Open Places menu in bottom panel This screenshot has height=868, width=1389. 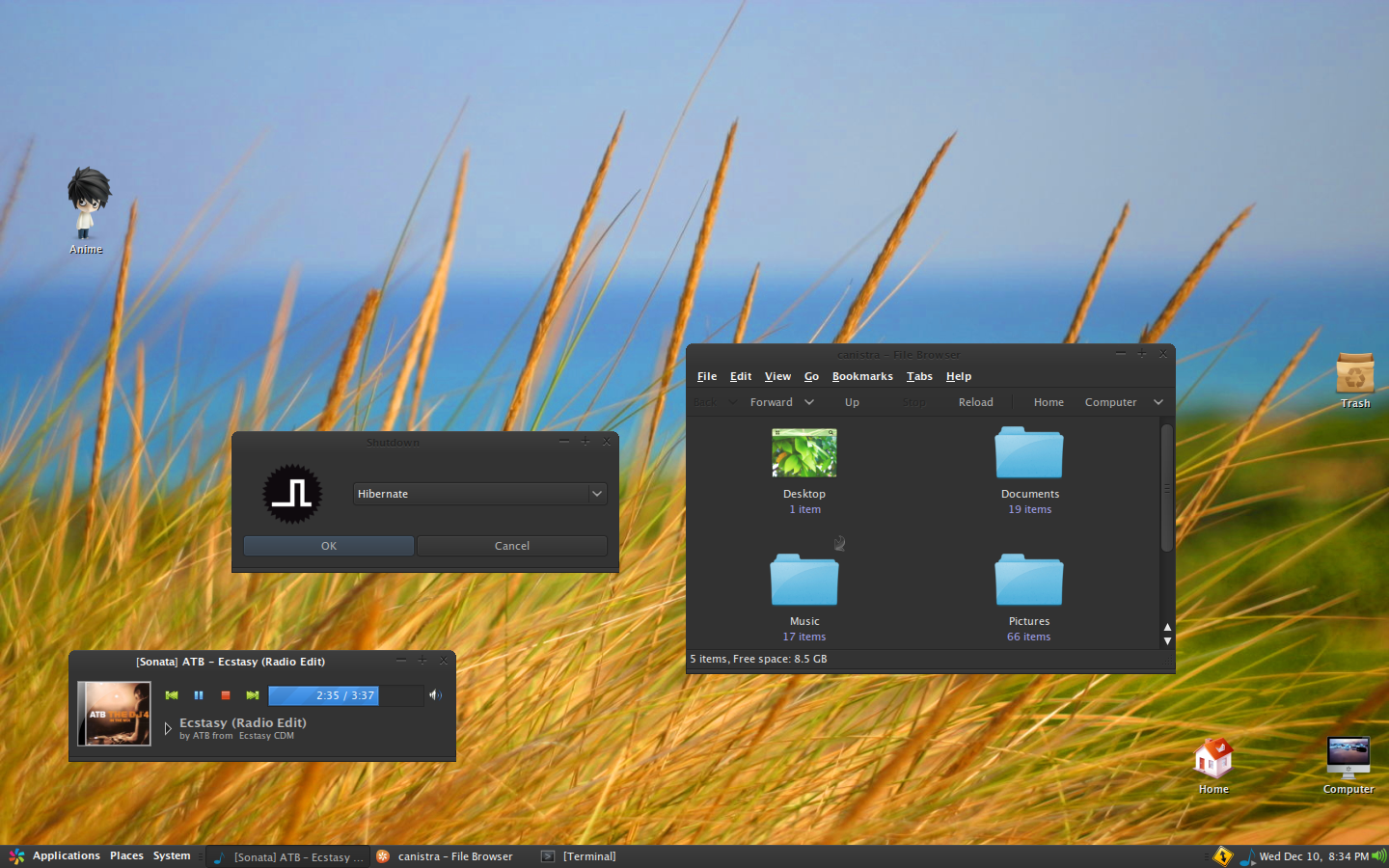pos(126,856)
